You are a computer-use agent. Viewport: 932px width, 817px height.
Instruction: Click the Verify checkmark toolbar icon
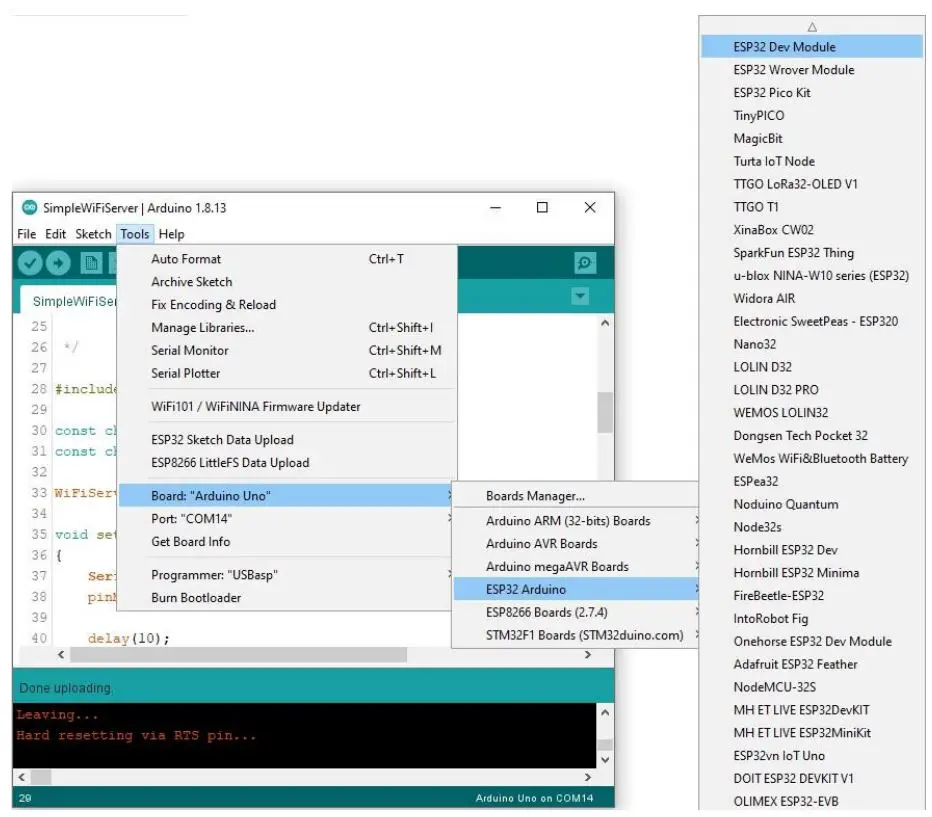coord(30,263)
